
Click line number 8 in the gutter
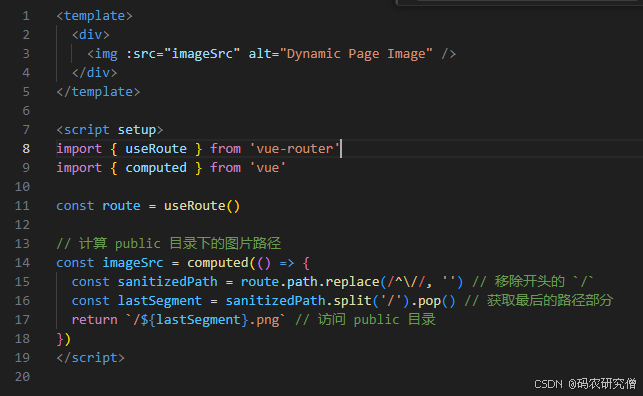tap(26, 149)
